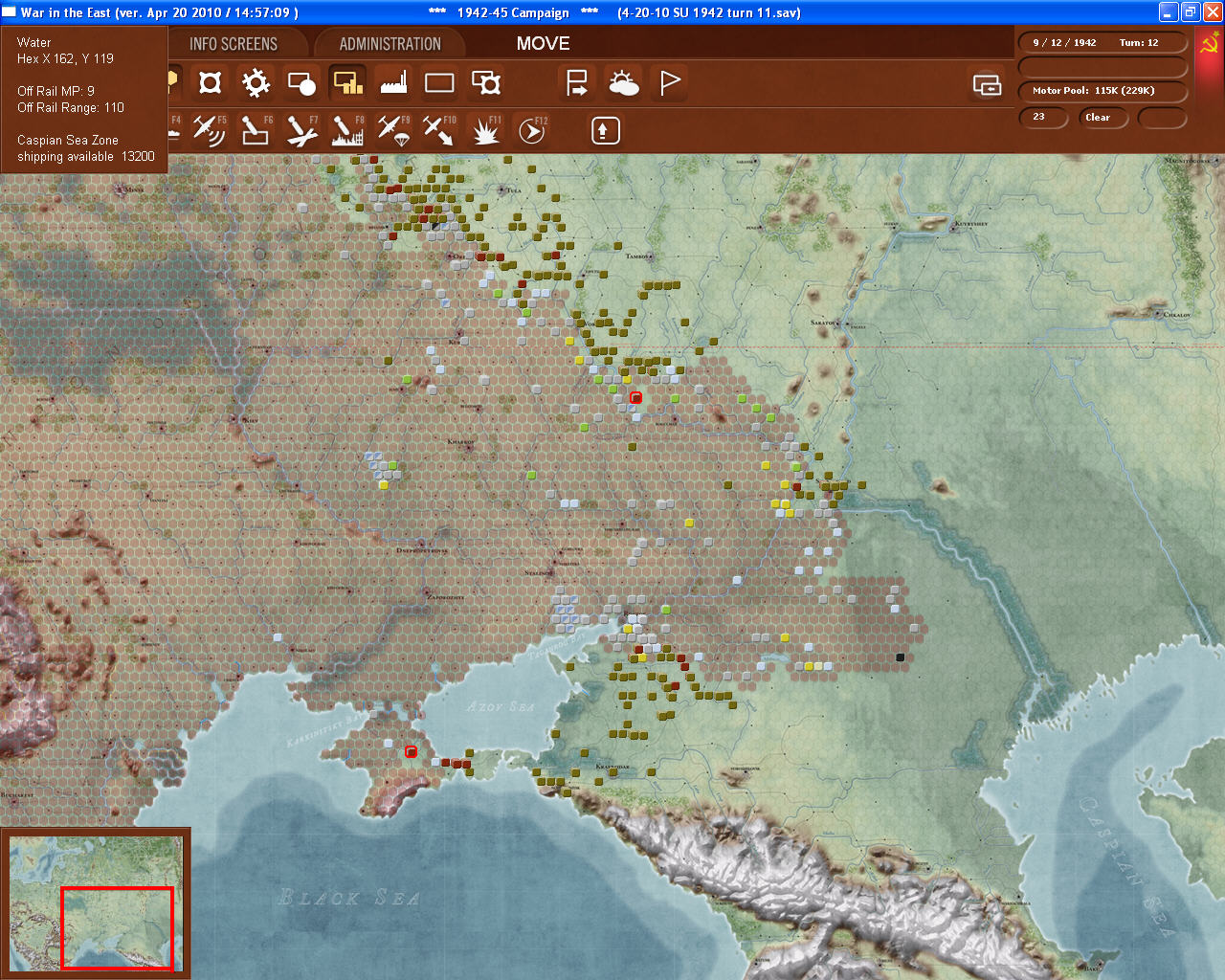The width and height of the screenshot is (1225, 980).
Task: Click the Soviet hammer and sickle flag
Action: (1209, 44)
